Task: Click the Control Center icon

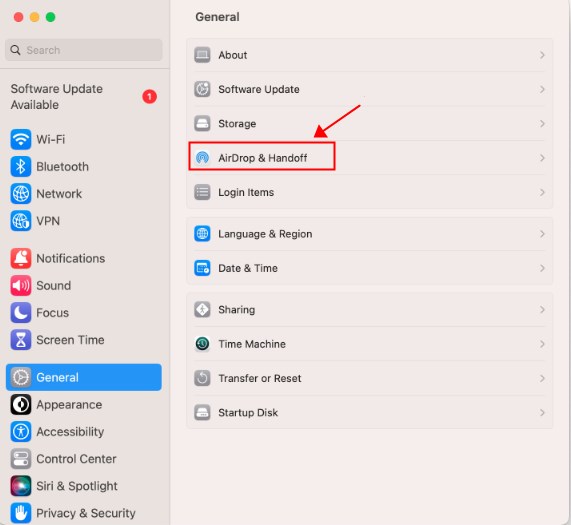Action: click(x=21, y=459)
